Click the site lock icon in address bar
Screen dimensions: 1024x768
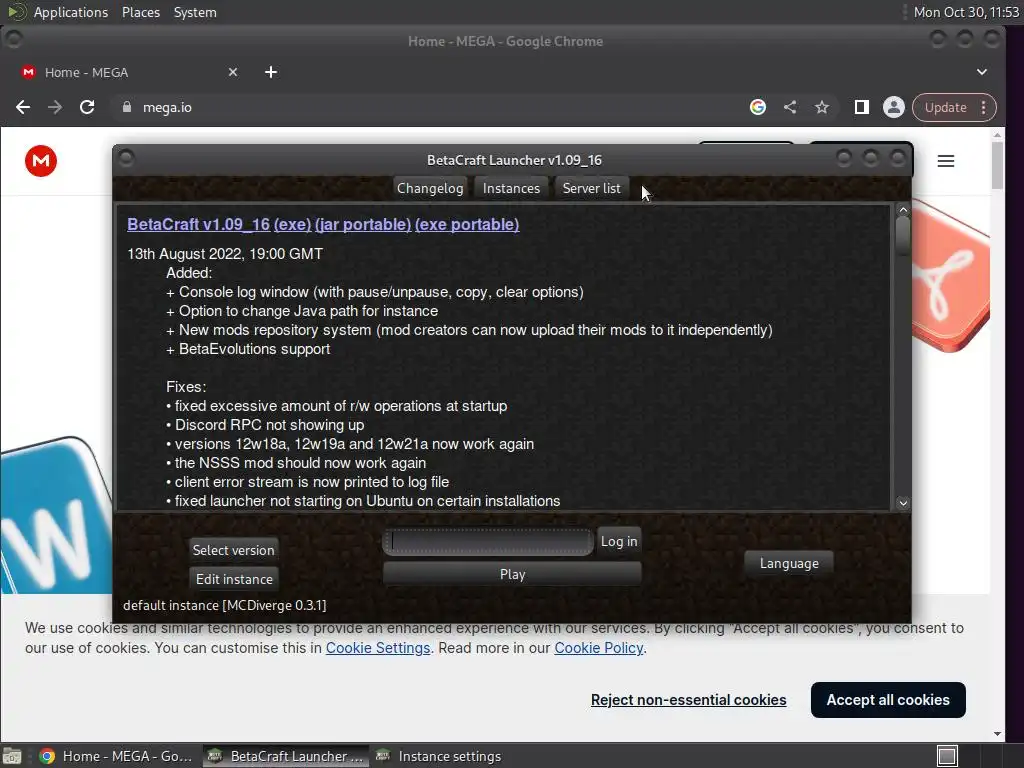point(127,107)
